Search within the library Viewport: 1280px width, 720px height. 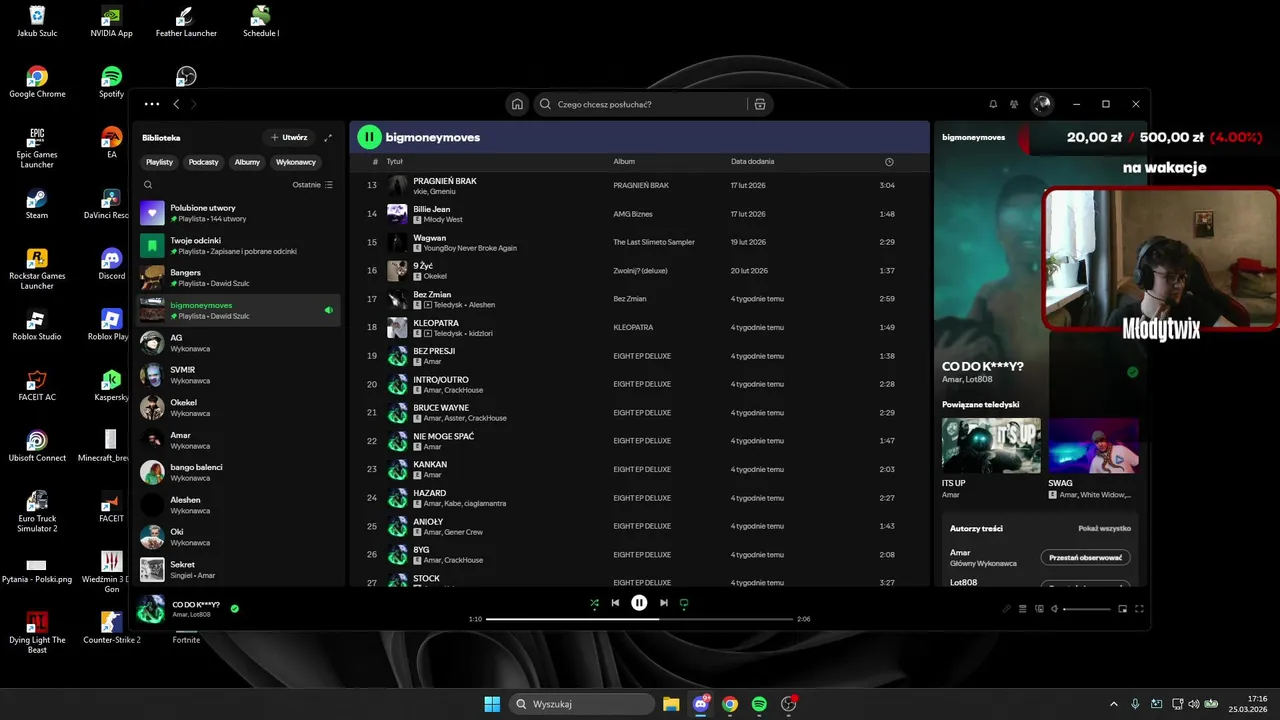(148, 185)
